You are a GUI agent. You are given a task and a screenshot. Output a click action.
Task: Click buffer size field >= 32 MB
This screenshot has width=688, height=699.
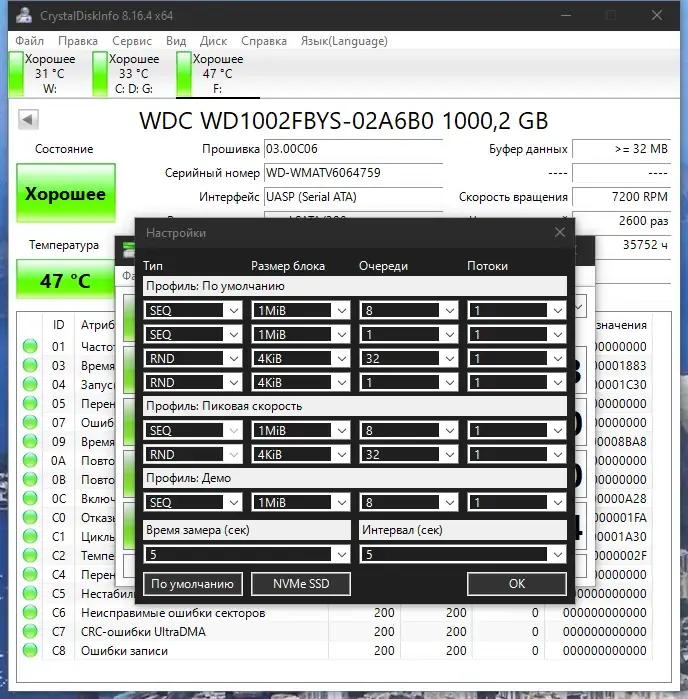[621, 149]
